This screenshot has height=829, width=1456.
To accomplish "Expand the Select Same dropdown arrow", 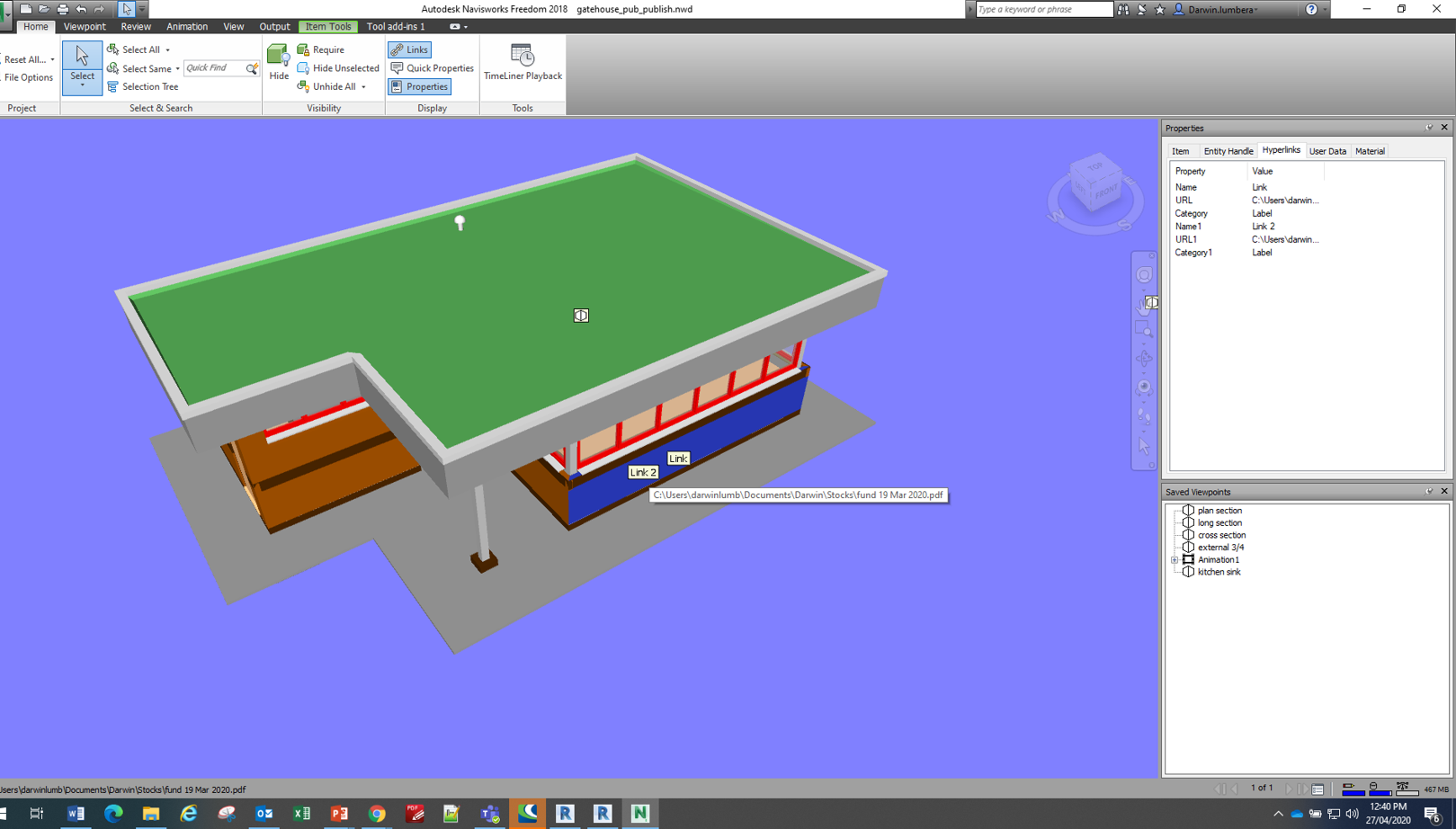I will 177,68.
